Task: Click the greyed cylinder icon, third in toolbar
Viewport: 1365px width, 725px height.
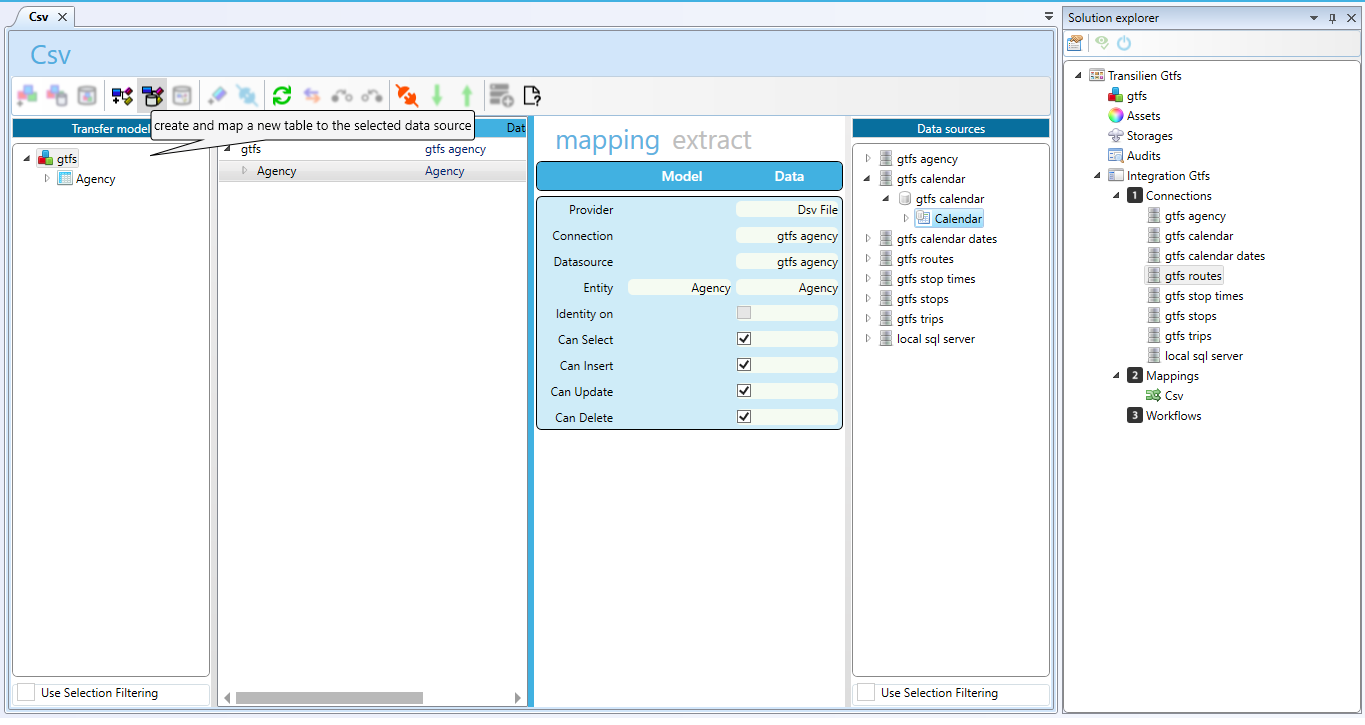Action: (x=87, y=95)
